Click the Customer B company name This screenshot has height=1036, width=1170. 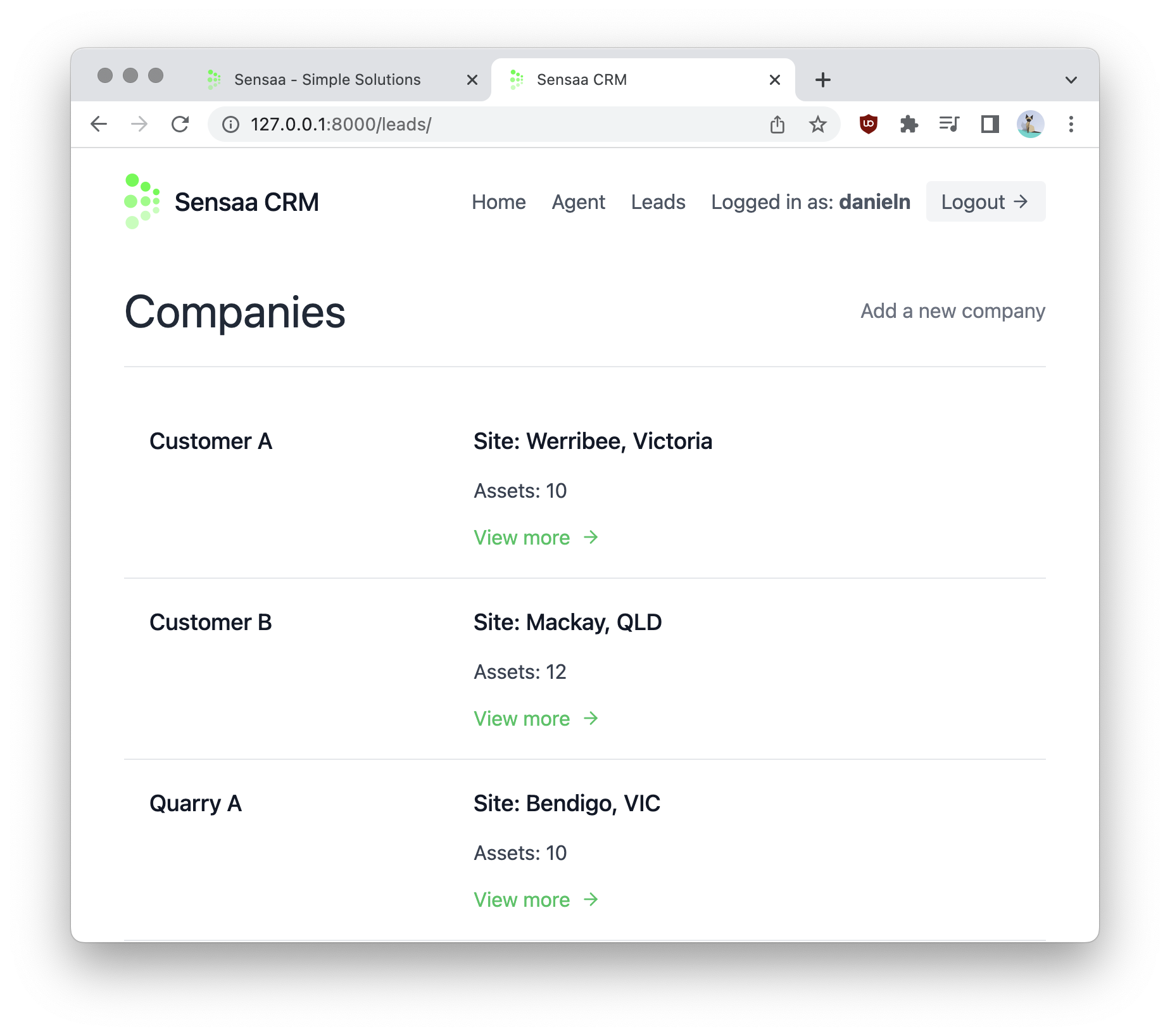(211, 622)
